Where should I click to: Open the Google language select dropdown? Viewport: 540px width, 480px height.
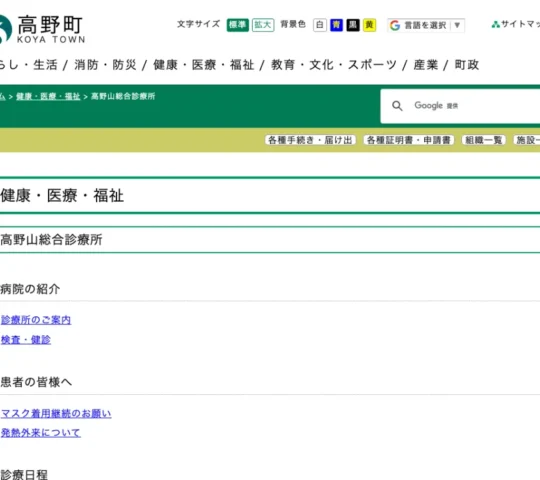pyautogui.click(x=426, y=25)
